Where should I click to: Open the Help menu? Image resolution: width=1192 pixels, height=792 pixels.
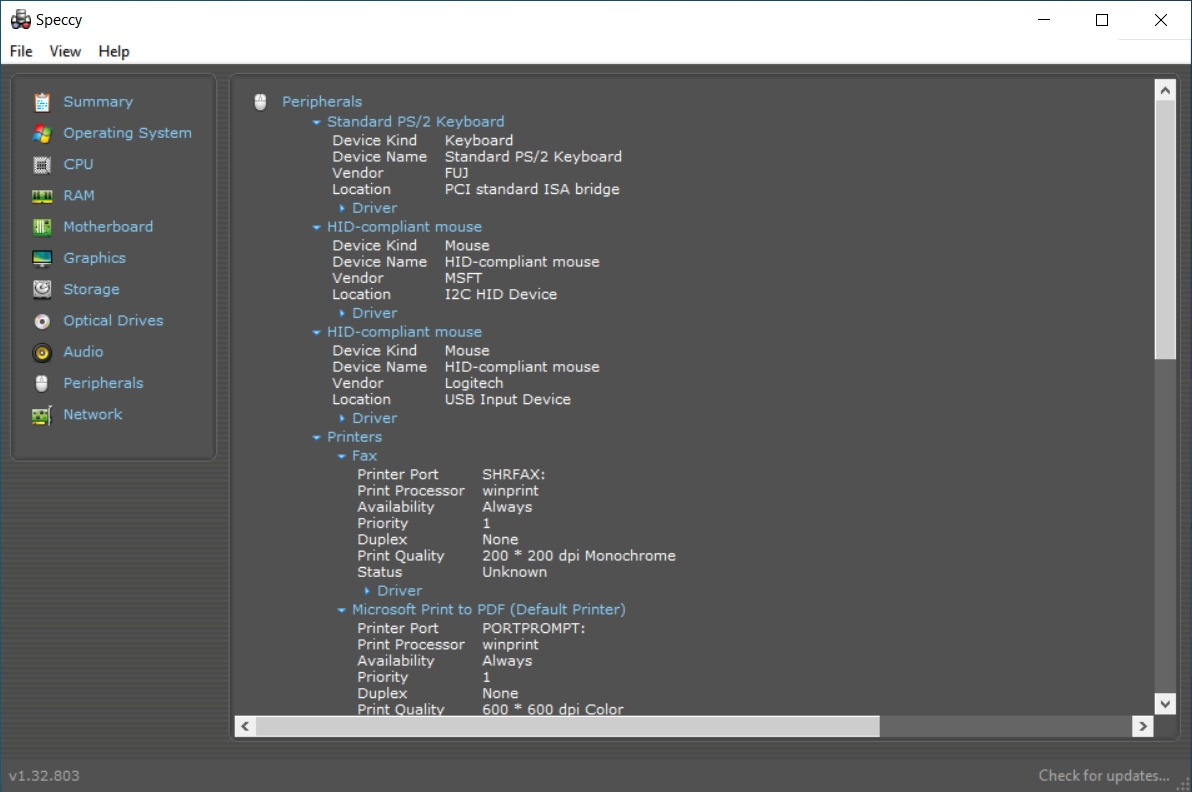pos(114,51)
